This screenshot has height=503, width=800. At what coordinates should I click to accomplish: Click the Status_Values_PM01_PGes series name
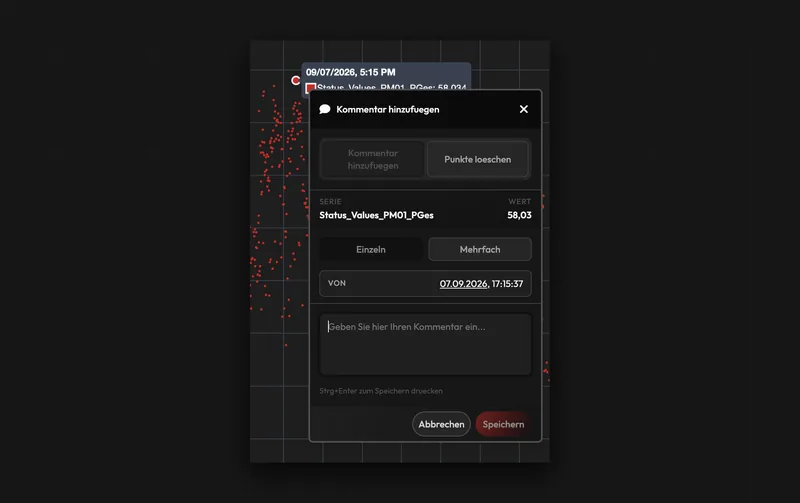(x=377, y=215)
